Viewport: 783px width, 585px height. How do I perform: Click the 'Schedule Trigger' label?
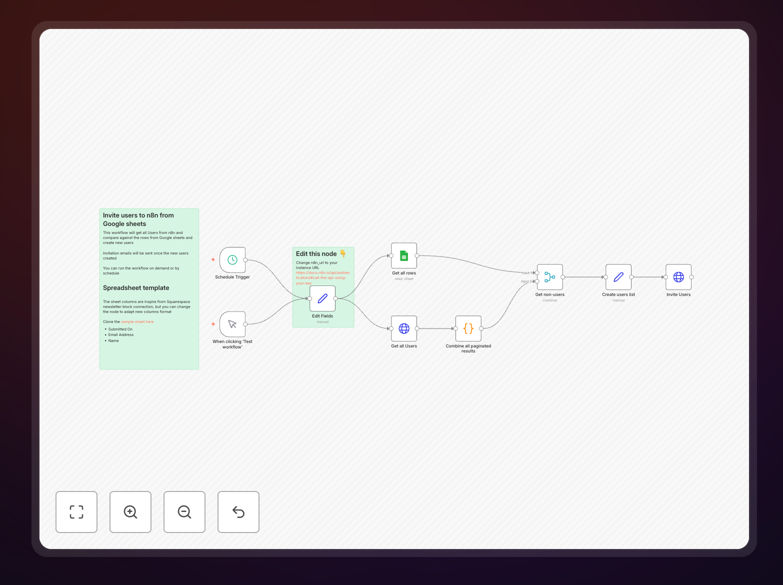point(232,277)
